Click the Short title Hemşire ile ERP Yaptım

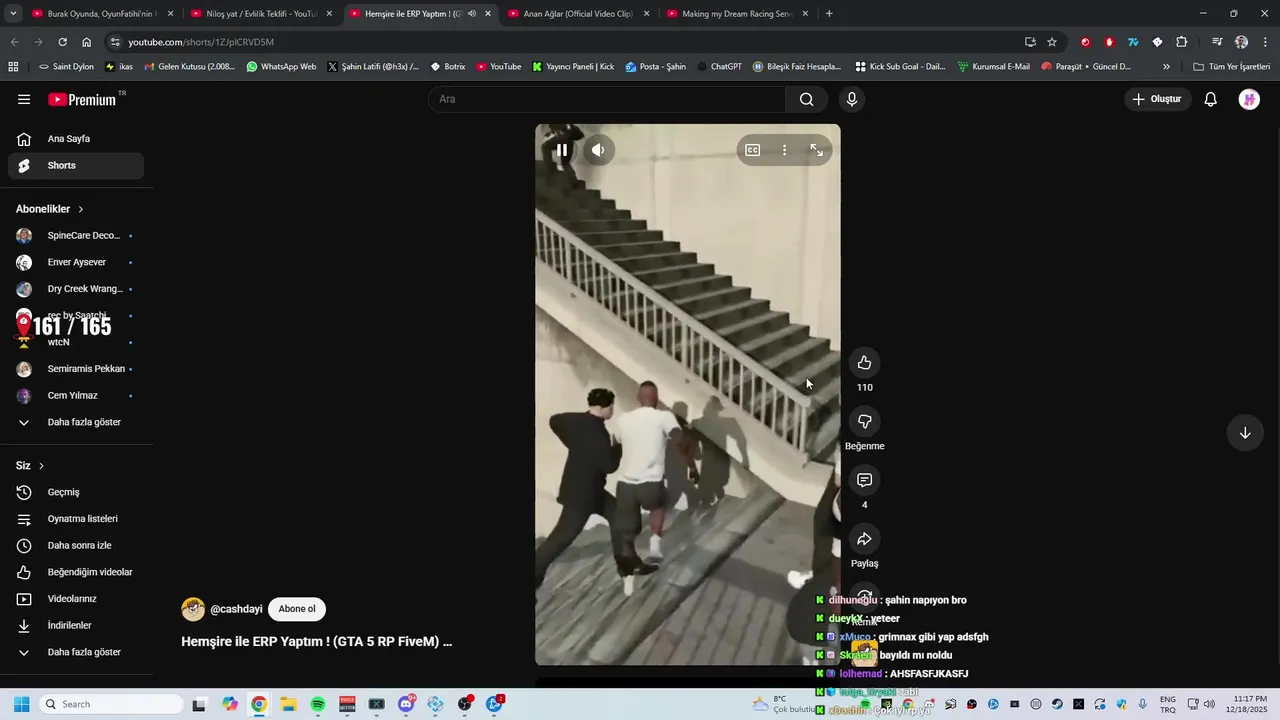pyautogui.click(x=316, y=642)
